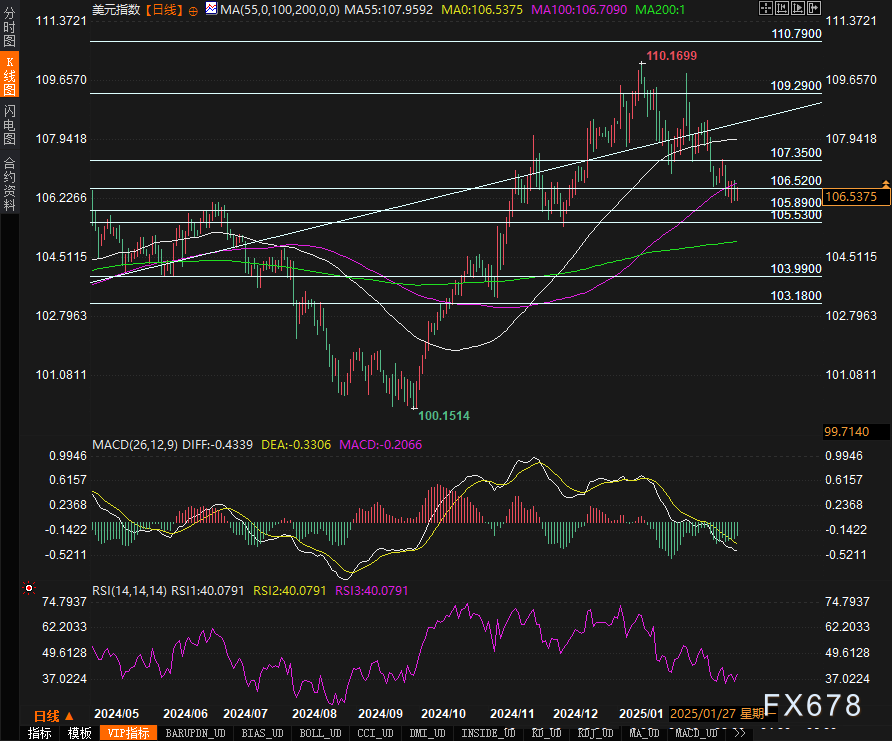892x741 pixels.
Task: Click the red sun marker icon near RSI
Action: click(x=28, y=589)
